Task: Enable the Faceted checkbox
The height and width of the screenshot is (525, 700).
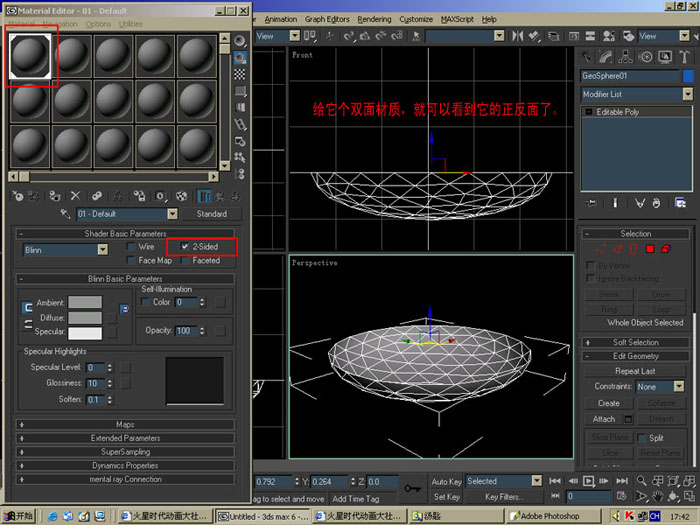Action: (x=185, y=260)
